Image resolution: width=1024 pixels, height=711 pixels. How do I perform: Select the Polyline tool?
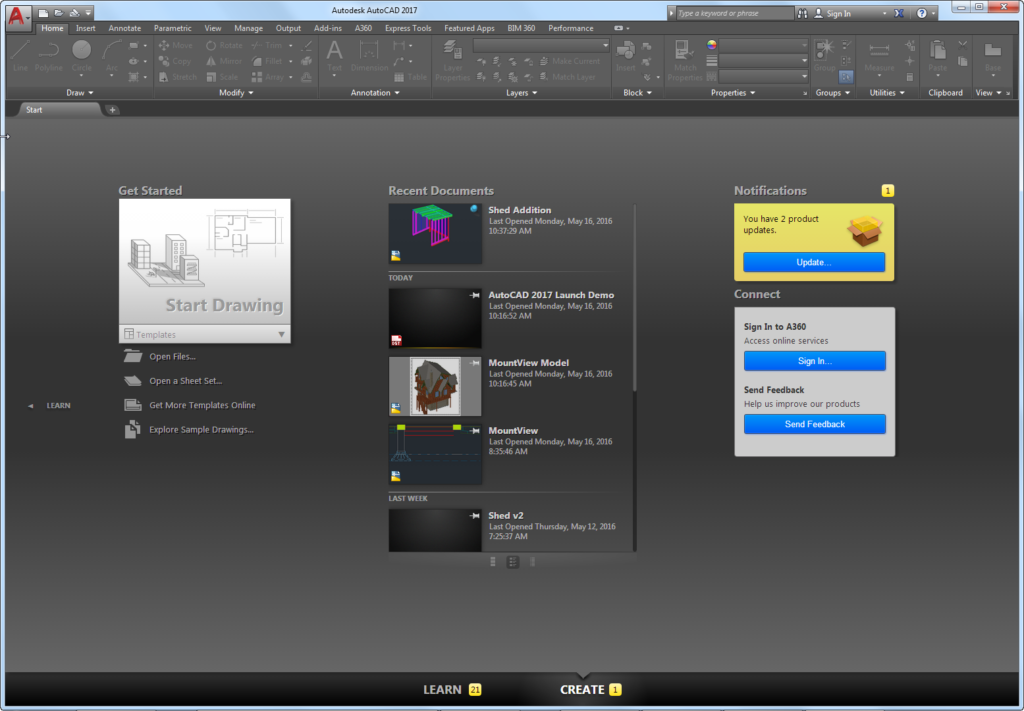pyautogui.click(x=48, y=55)
